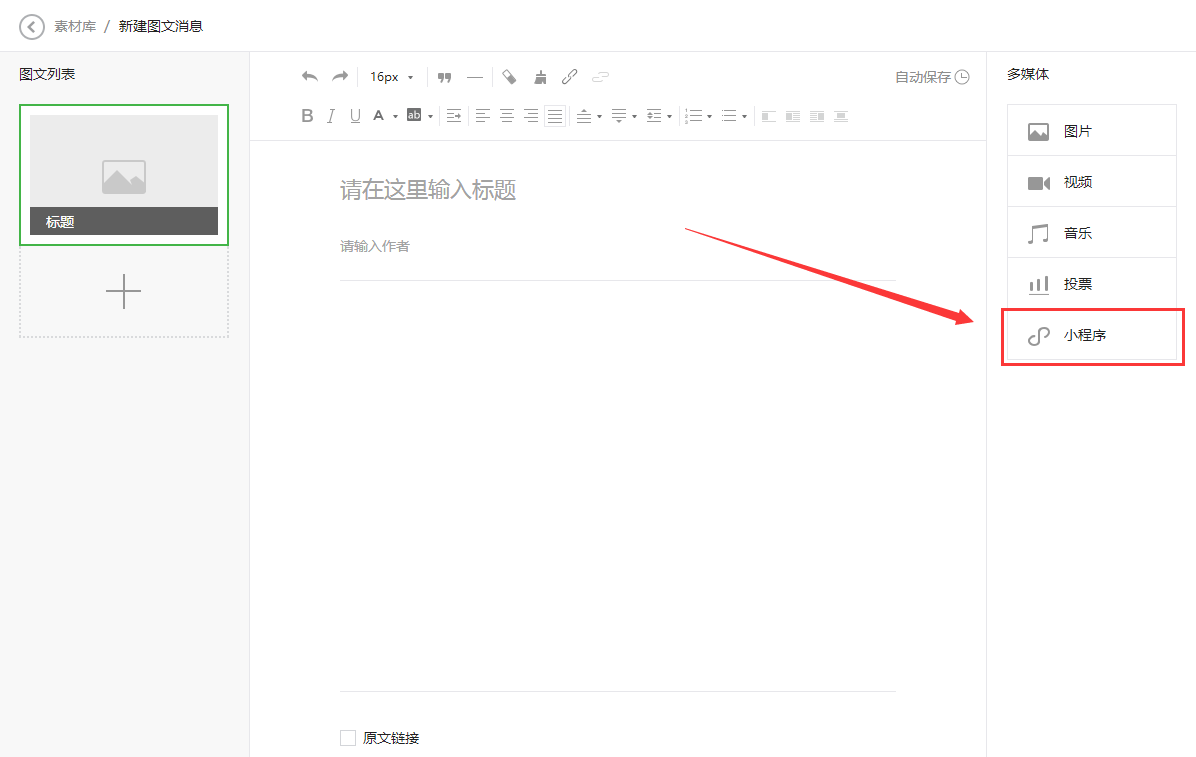Insert a 视频 video into the article

(x=1091, y=181)
